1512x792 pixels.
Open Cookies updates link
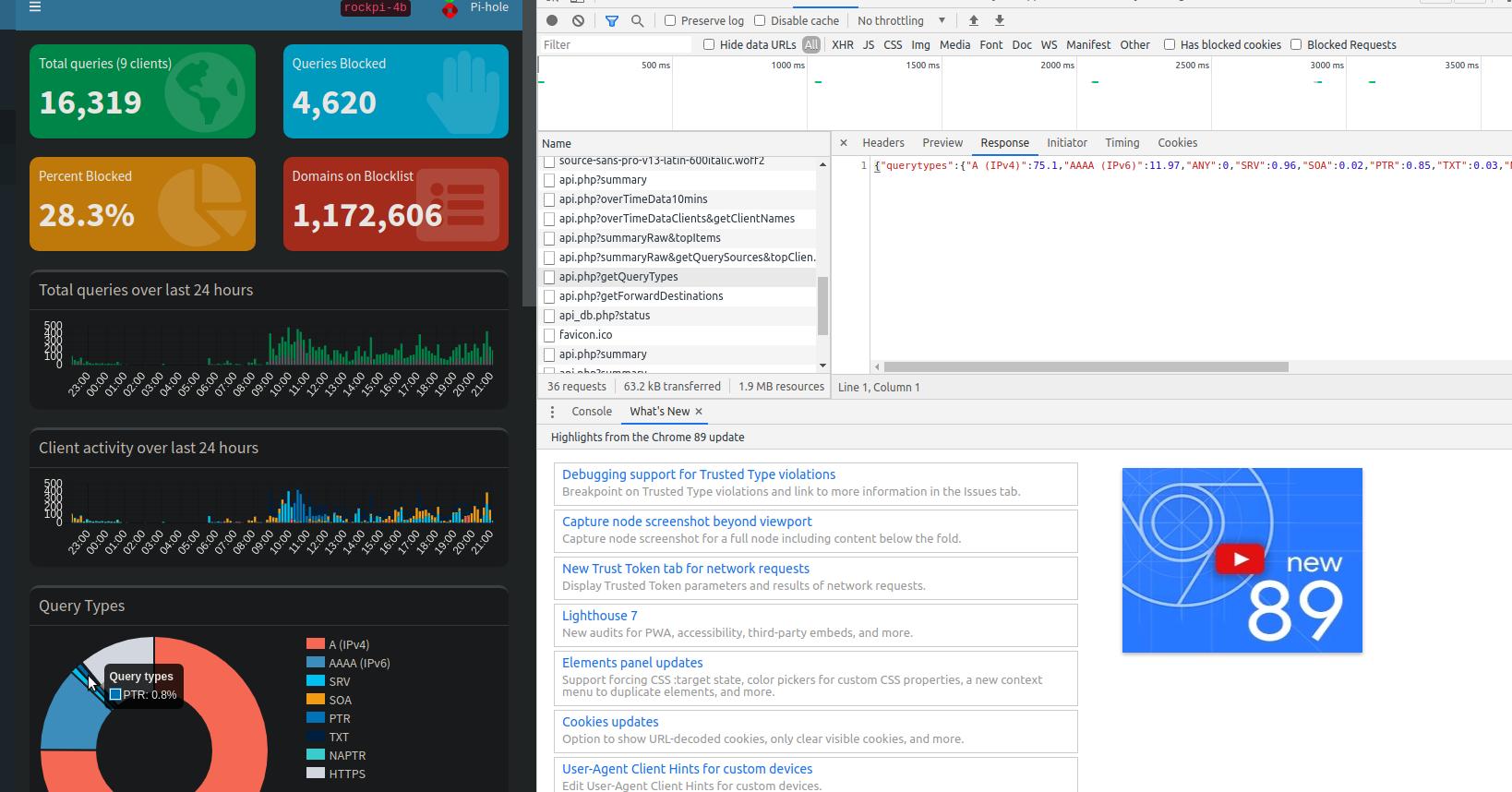pos(610,722)
